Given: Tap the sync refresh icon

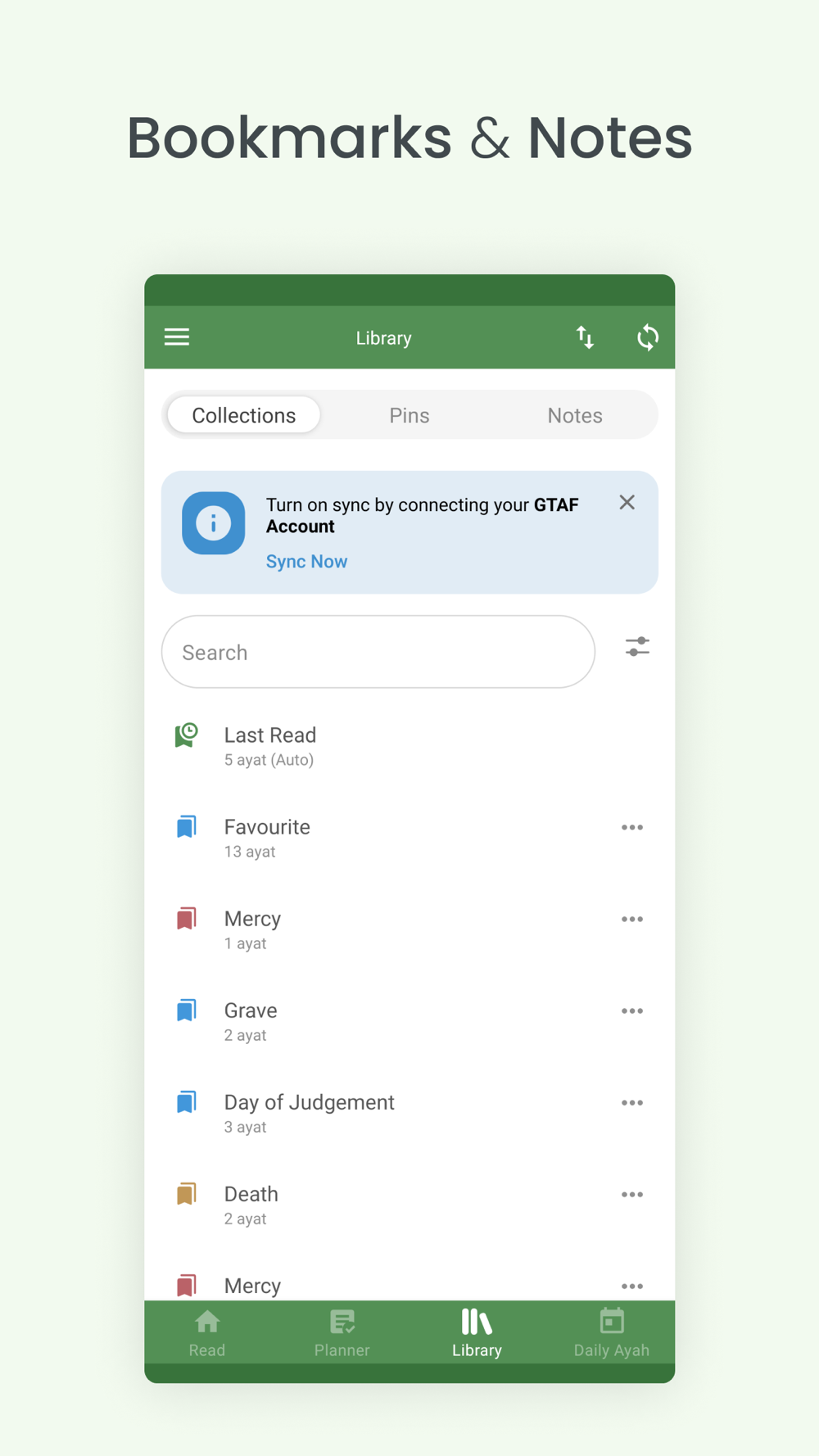Looking at the screenshot, I should (x=648, y=337).
